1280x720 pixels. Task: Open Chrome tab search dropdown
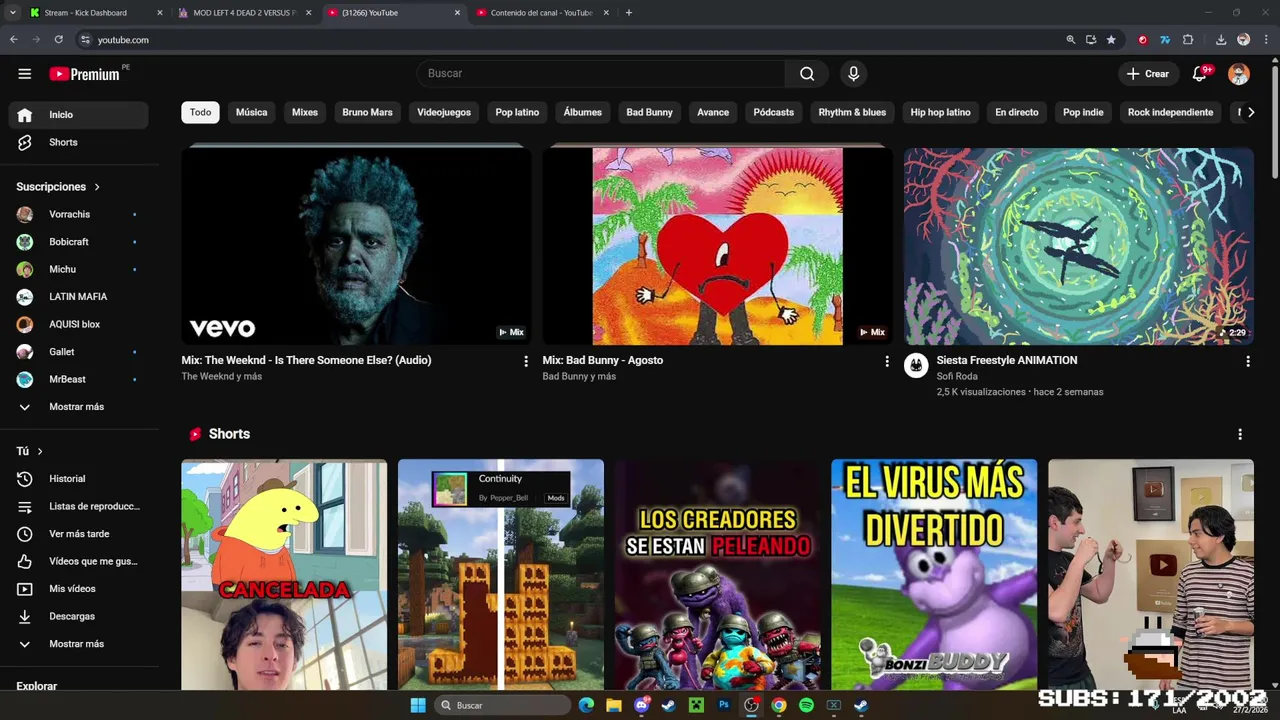tap(13, 13)
